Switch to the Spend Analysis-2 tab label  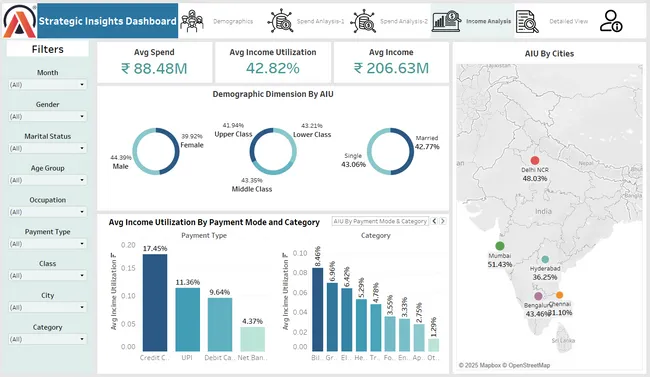pos(404,21)
